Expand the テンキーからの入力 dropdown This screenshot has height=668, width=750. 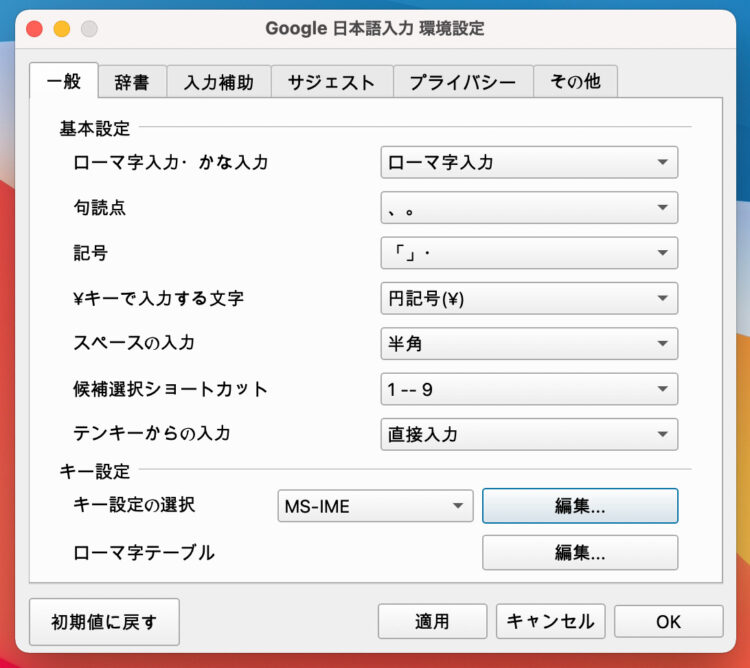click(529, 434)
